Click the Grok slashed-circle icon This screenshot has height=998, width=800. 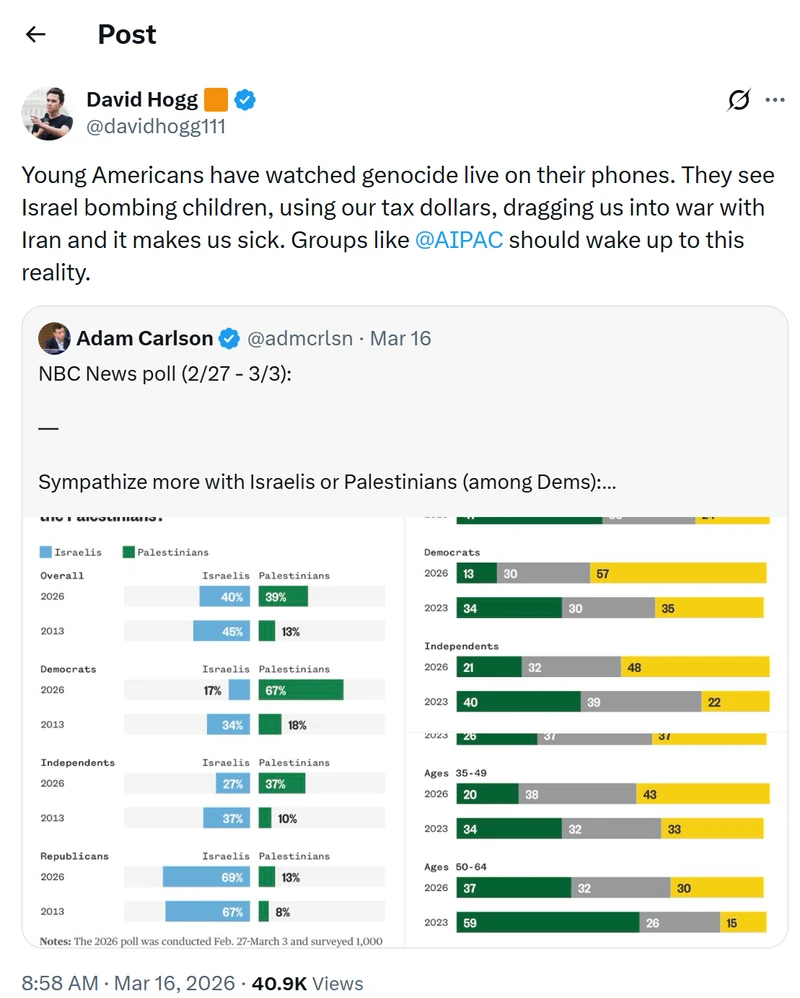click(739, 100)
